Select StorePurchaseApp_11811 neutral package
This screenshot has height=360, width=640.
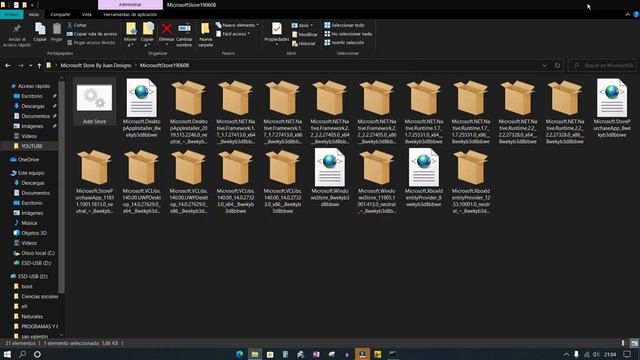94,181
